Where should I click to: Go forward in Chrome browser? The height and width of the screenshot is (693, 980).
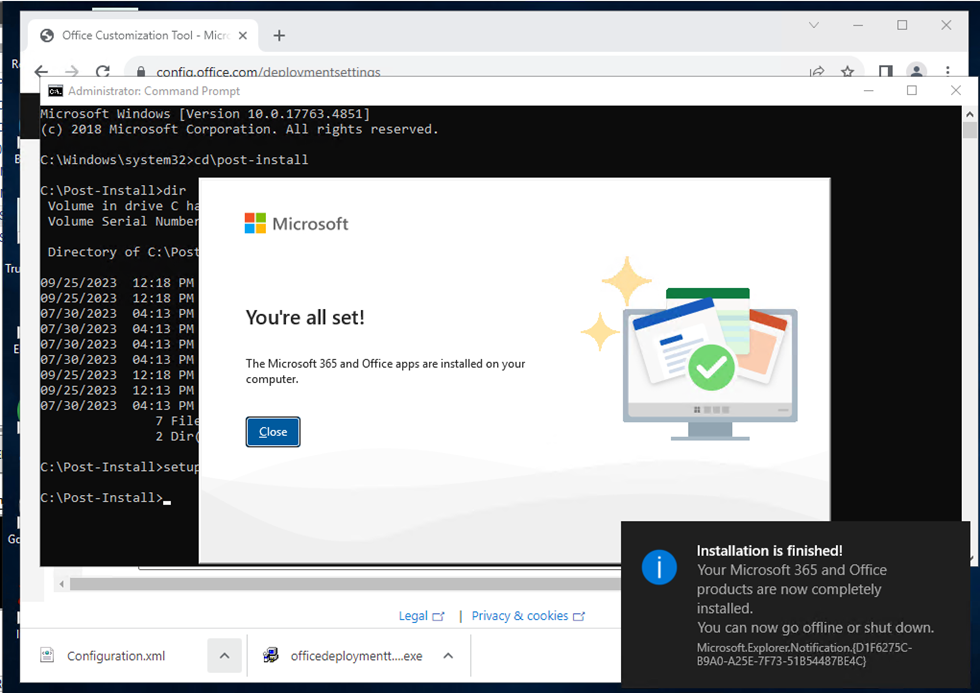tap(72, 71)
